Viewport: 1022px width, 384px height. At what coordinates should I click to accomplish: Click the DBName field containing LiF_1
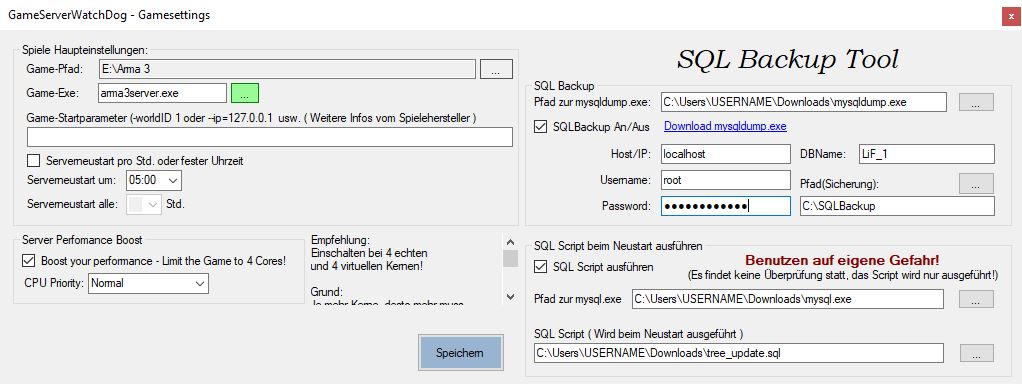coord(927,154)
